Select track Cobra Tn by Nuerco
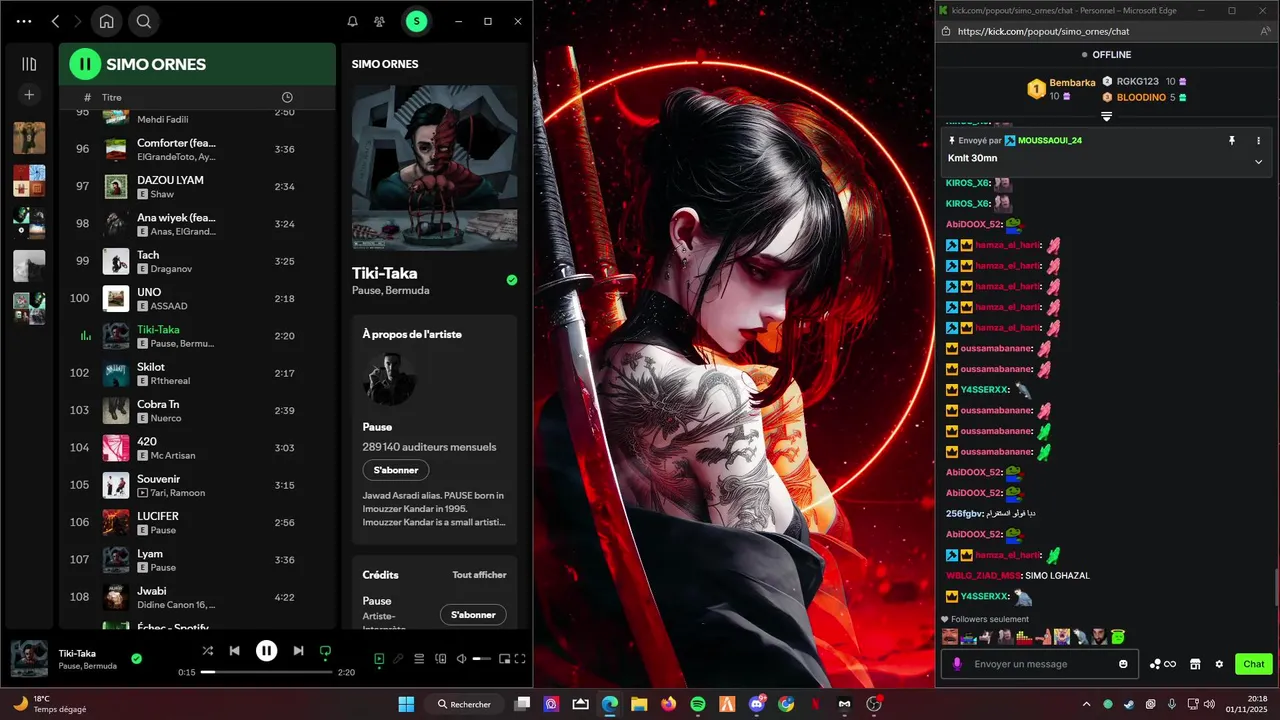Image resolution: width=1280 pixels, height=720 pixels. 197,410
